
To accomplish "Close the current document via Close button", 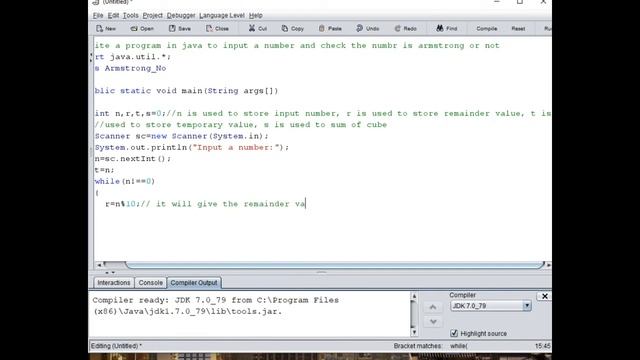I will [218, 29].
